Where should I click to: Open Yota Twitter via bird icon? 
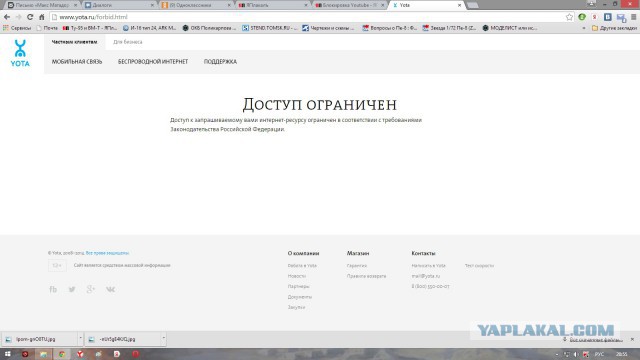point(72,289)
